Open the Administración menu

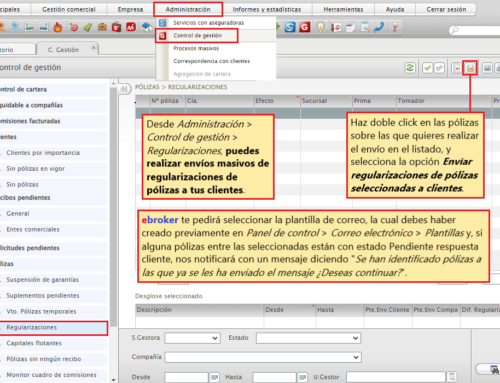[x=188, y=9]
